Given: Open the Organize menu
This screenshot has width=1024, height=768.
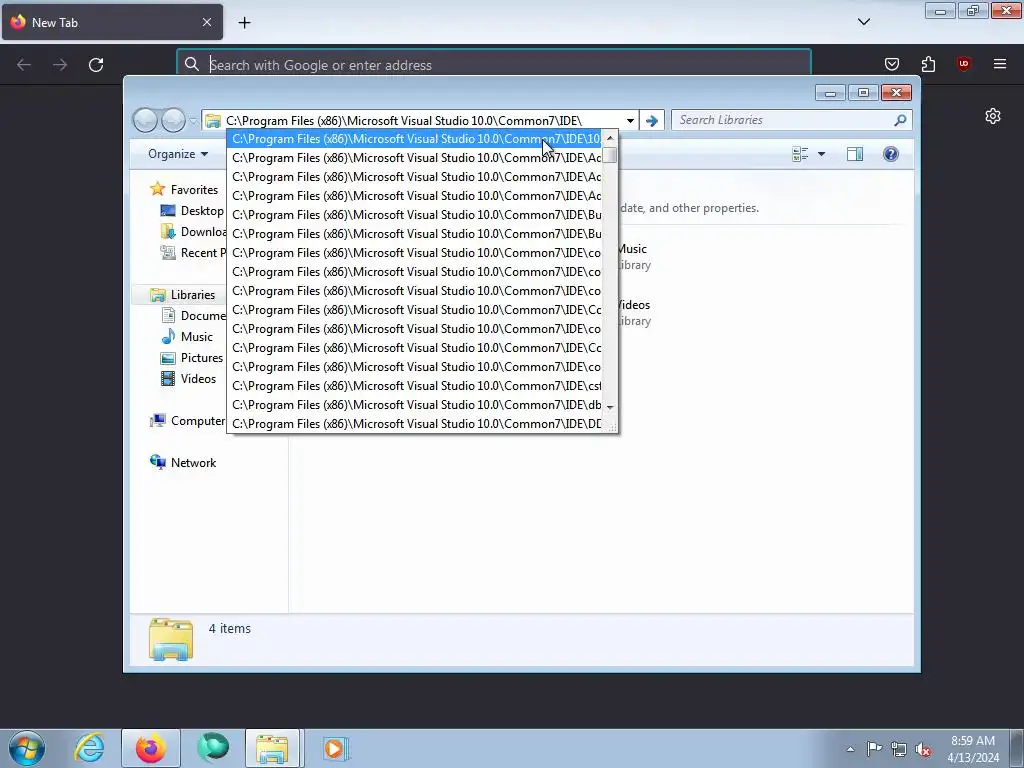Looking at the screenshot, I should 178,154.
